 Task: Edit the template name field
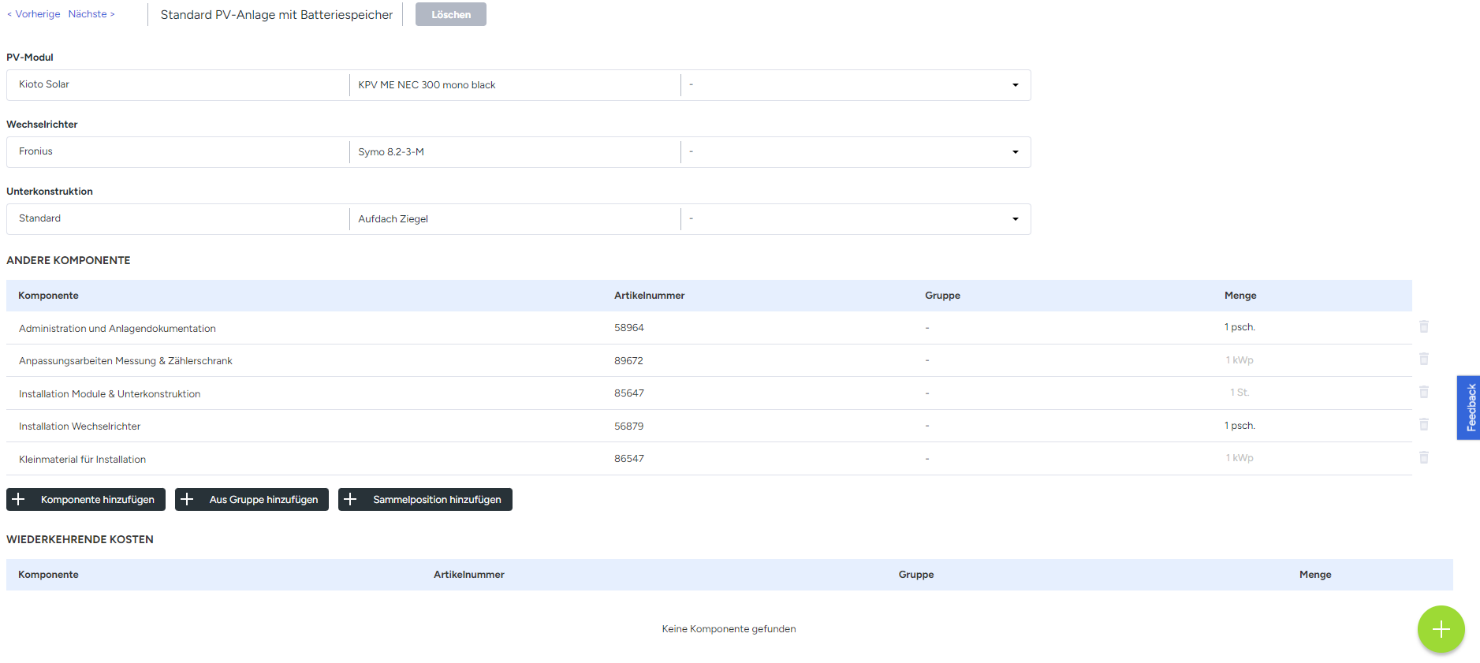click(276, 15)
